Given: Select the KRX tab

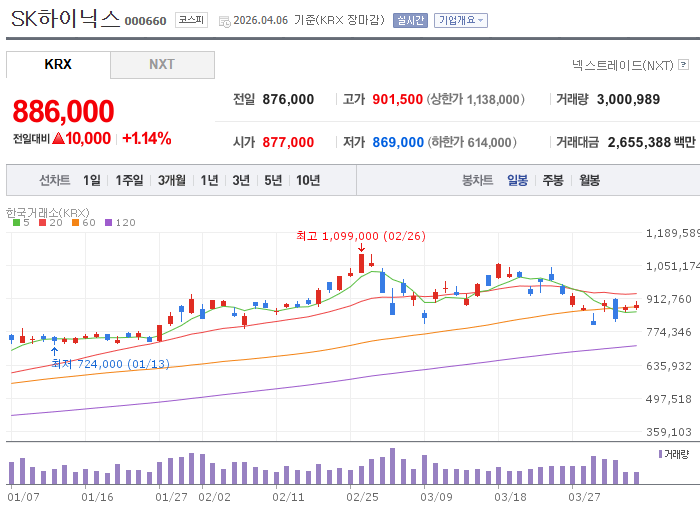Looking at the screenshot, I should pos(58,64).
